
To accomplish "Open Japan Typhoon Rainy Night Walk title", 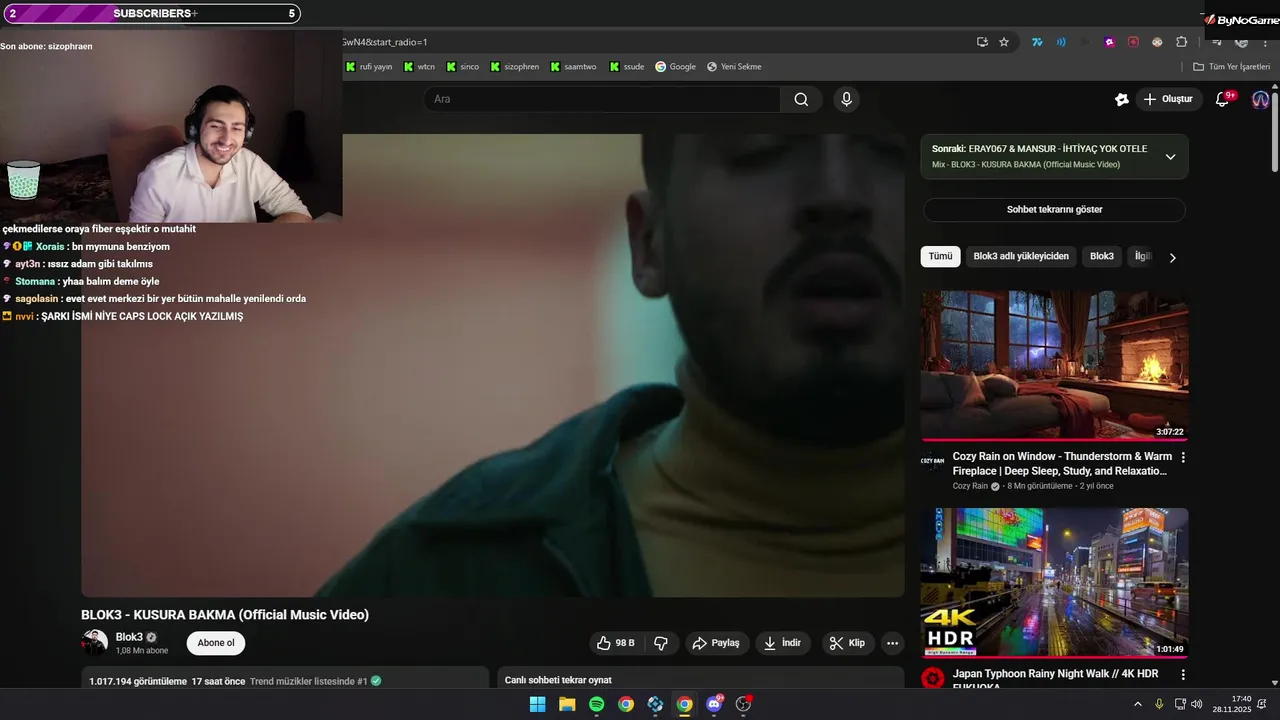I will click(1055, 679).
